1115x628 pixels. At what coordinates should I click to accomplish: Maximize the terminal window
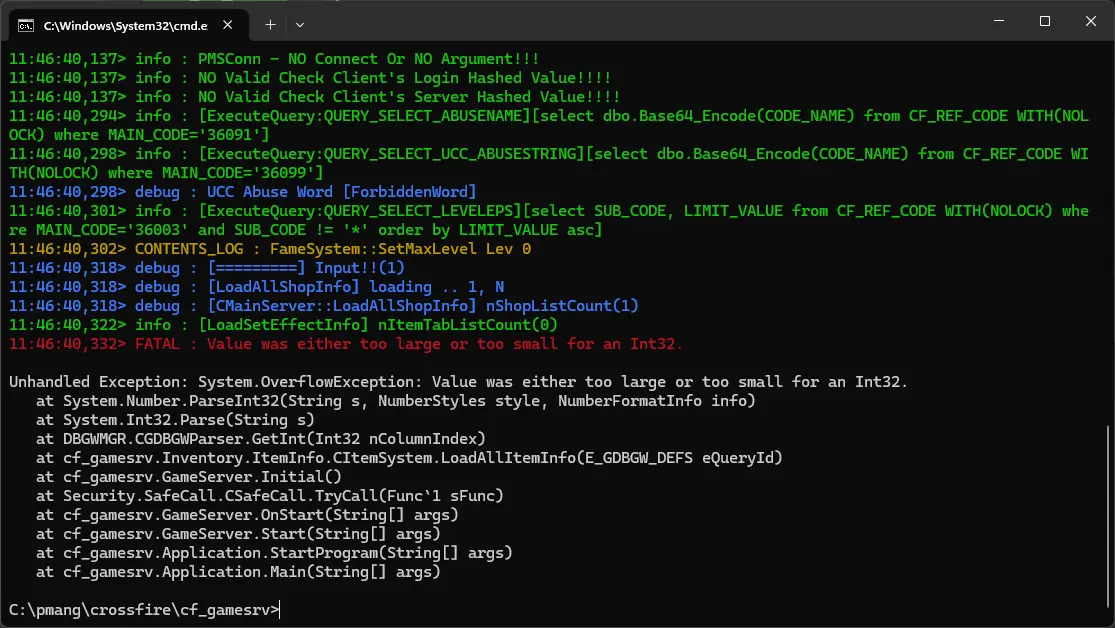[1045, 21]
